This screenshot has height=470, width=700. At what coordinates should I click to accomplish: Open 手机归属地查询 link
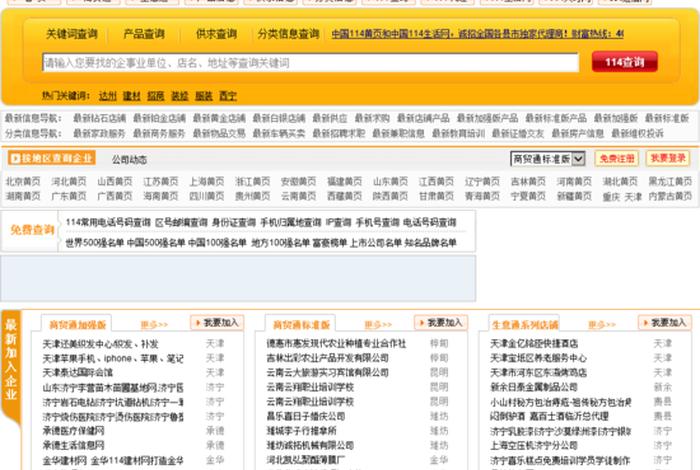(x=291, y=222)
